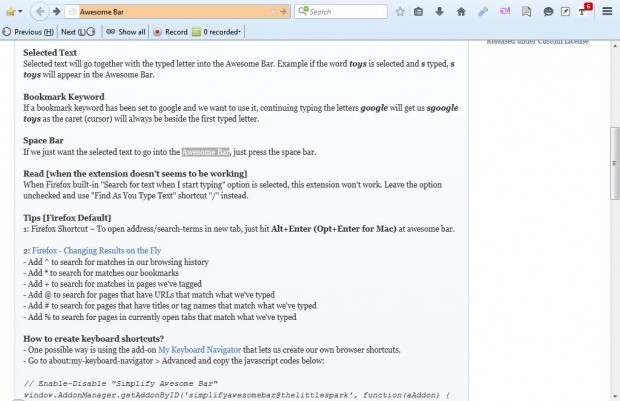Open the developer wrench icon

[483, 12]
